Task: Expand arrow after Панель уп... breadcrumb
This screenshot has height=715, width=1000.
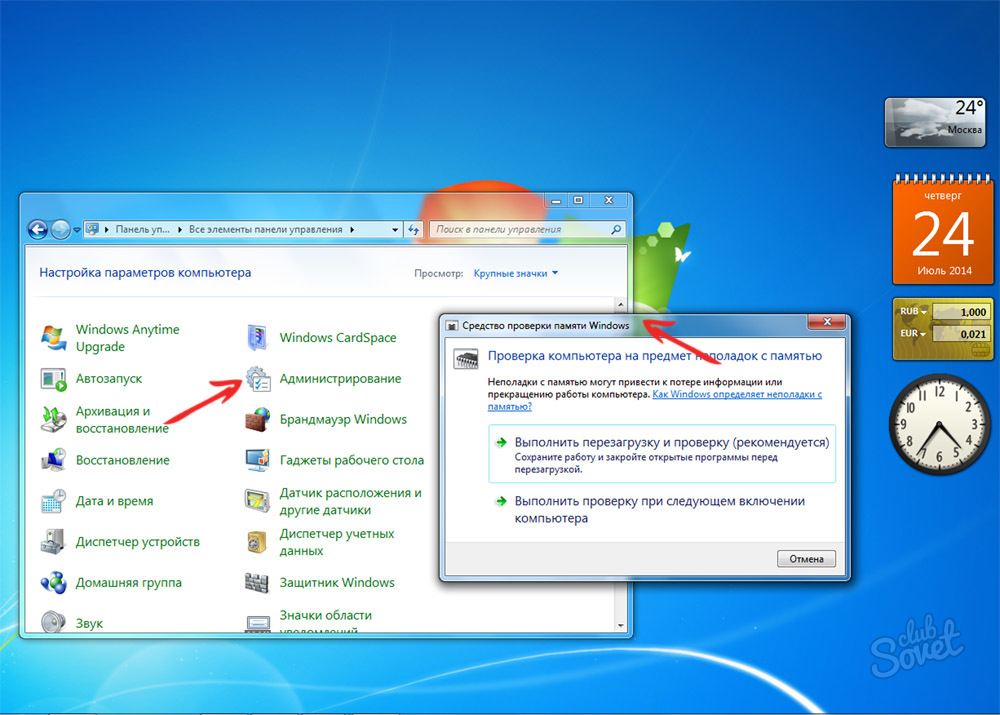Action: pyautogui.click(x=180, y=230)
